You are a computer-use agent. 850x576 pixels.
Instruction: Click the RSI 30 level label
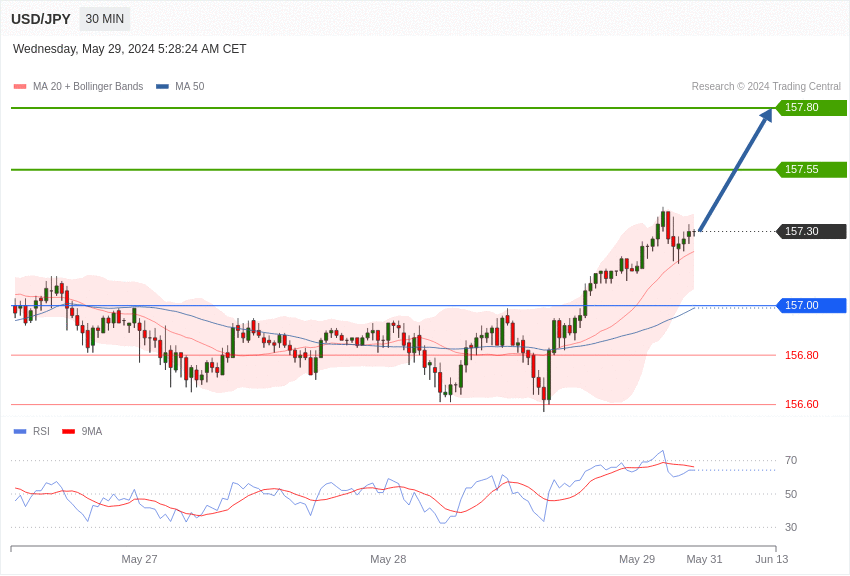(x=791, y=527)
